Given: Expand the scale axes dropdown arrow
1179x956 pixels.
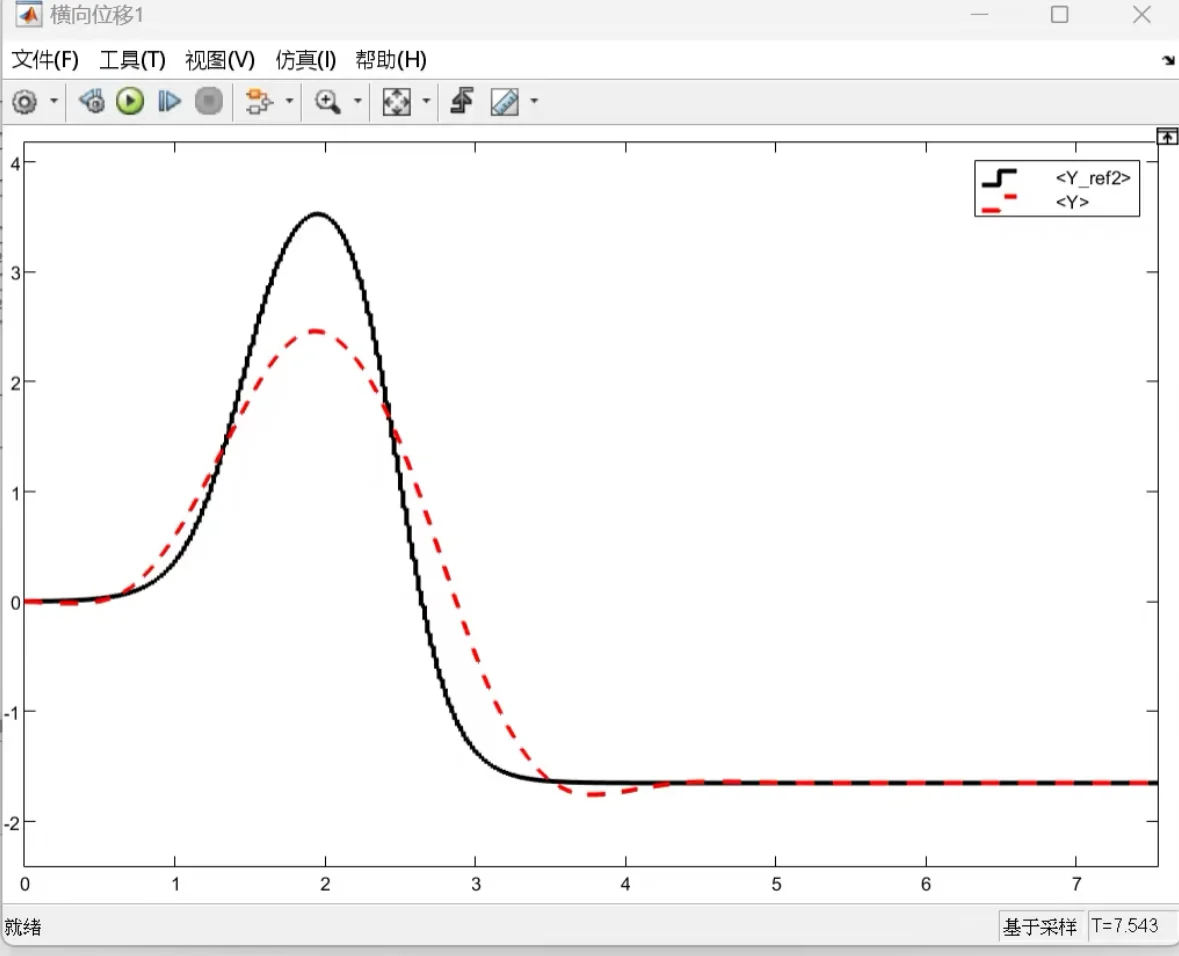Looking at the screenshot, I should click(426, 101).
